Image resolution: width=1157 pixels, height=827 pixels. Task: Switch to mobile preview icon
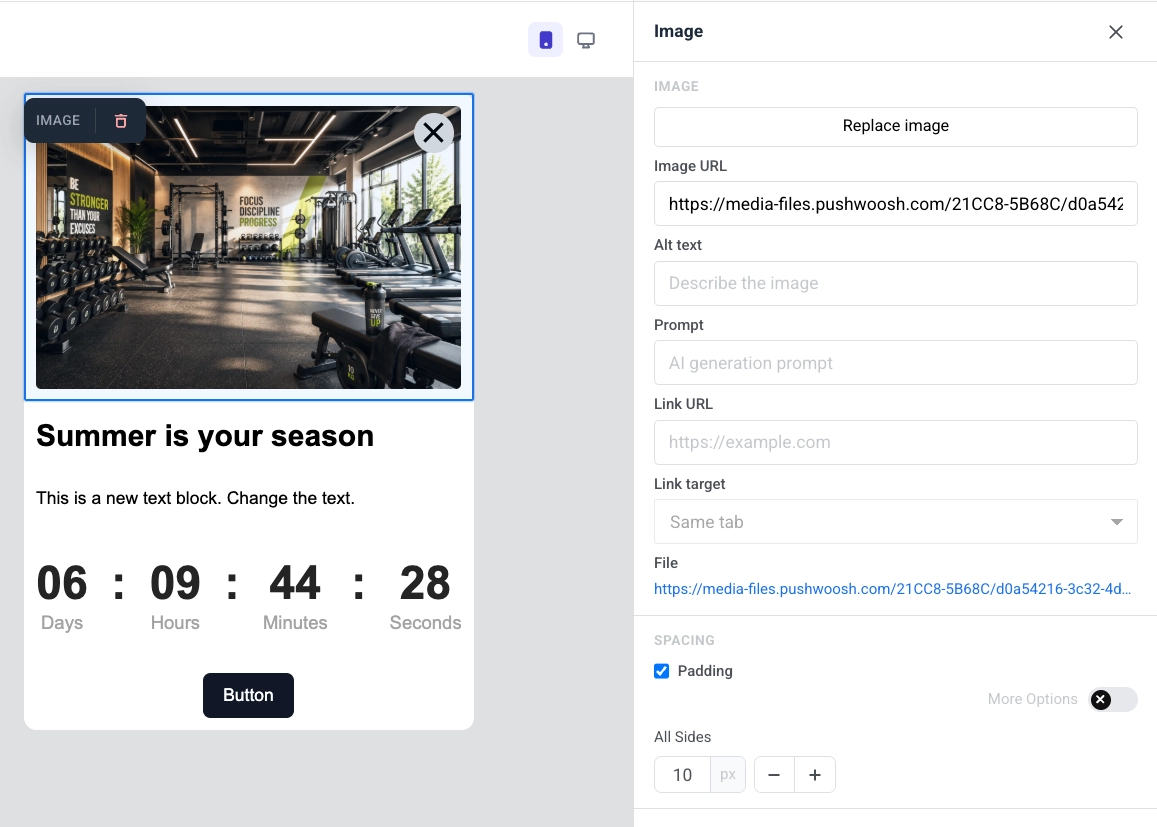pyautogui.click(x=545, y=40)
